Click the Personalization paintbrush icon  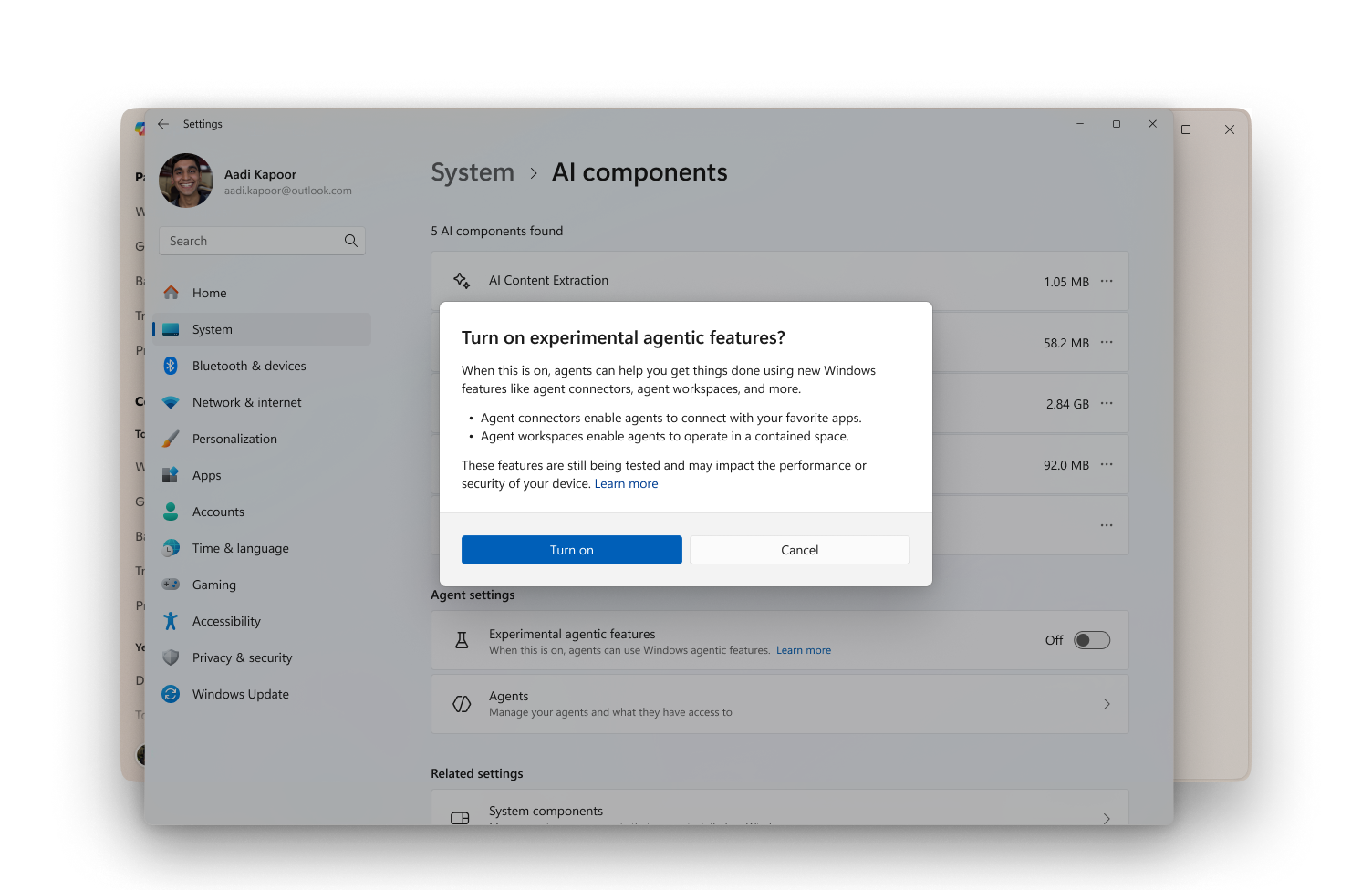[x=171, y=439]
